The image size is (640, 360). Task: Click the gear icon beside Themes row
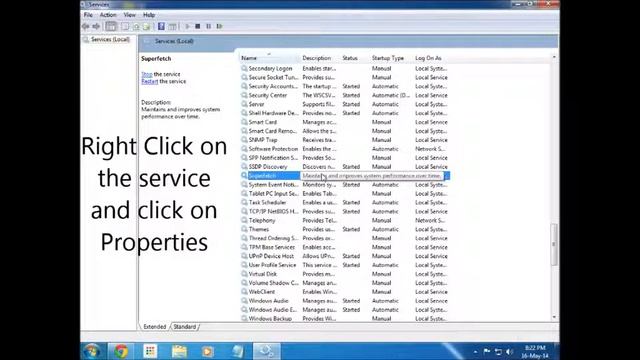point(244,229)
